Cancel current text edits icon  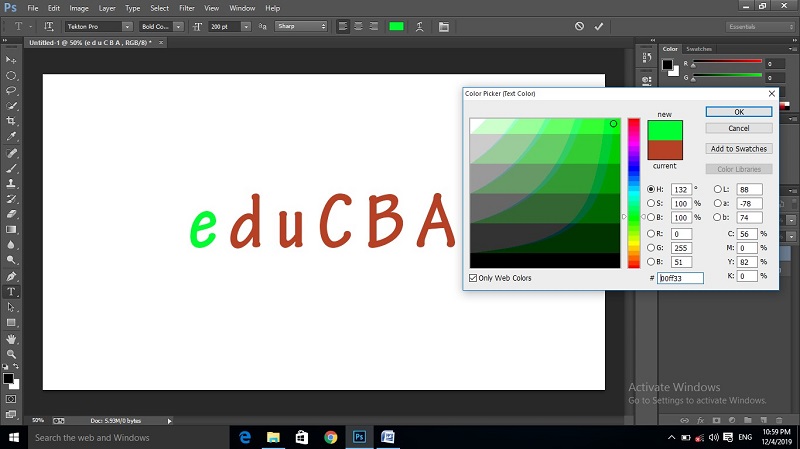579,26
